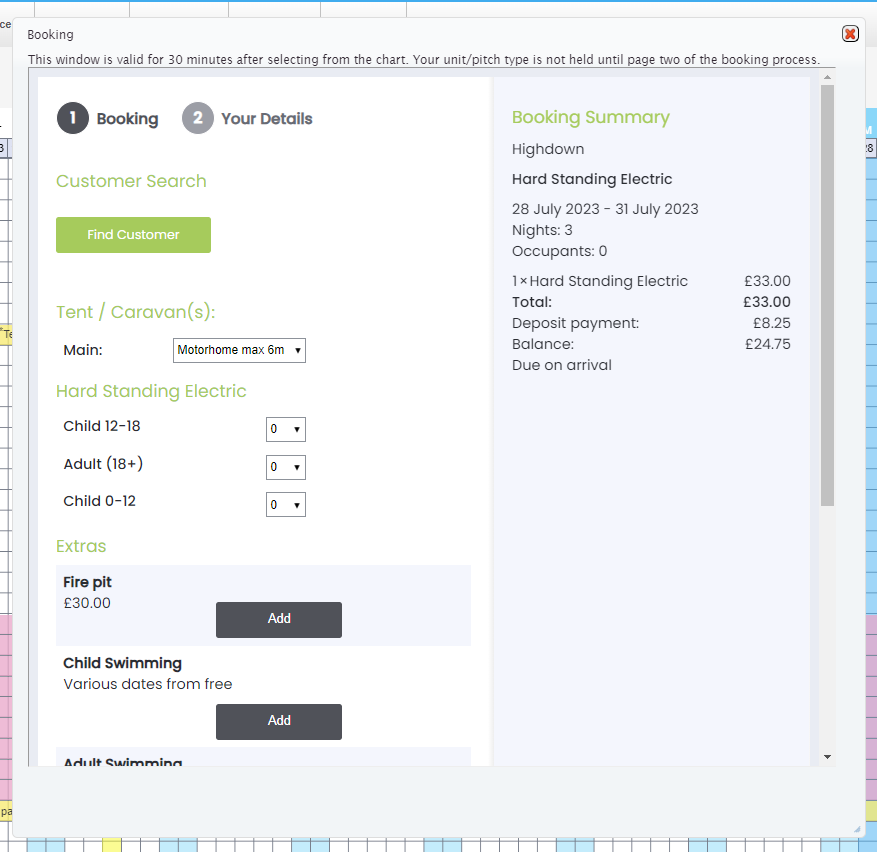The image size is (877, 852).
Task: Click the dialog resize grip corner
Action: (x=856, y=828)
